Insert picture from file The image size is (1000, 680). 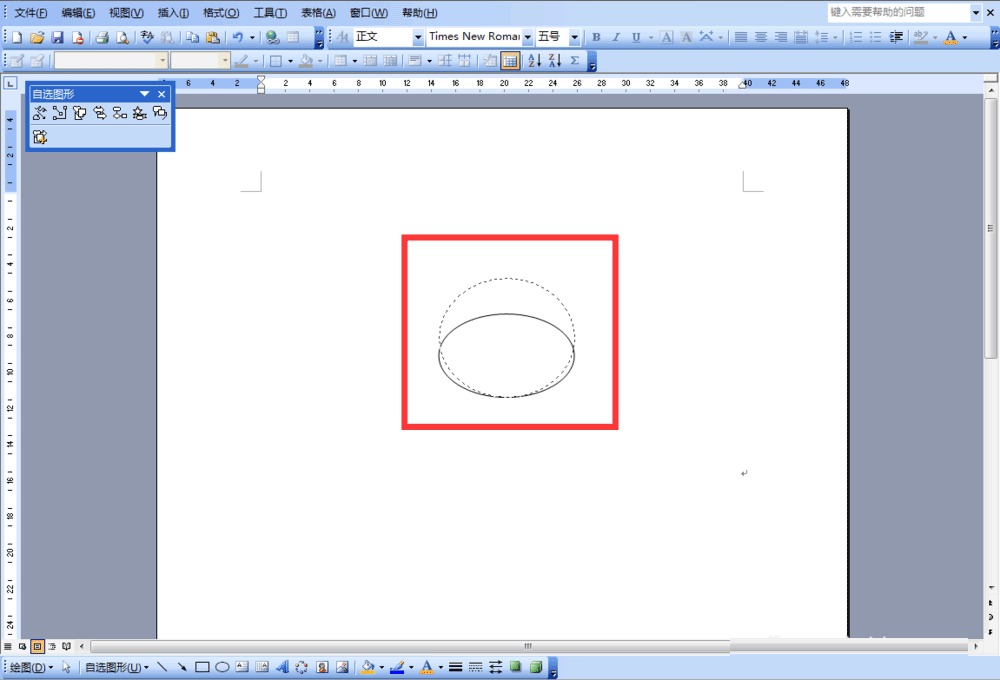click(x=342, y=667)
